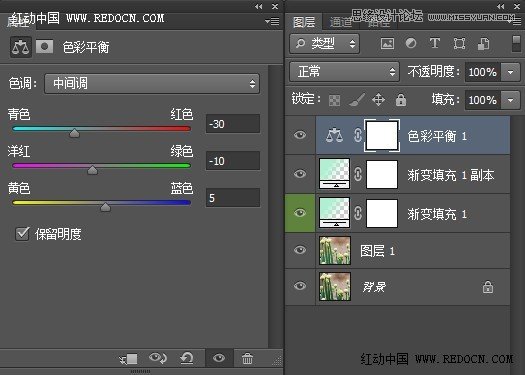The width and height of the screenshot is (525, 375).
Task: Click the 填充 100% field
Action: [x=483, y=100]
